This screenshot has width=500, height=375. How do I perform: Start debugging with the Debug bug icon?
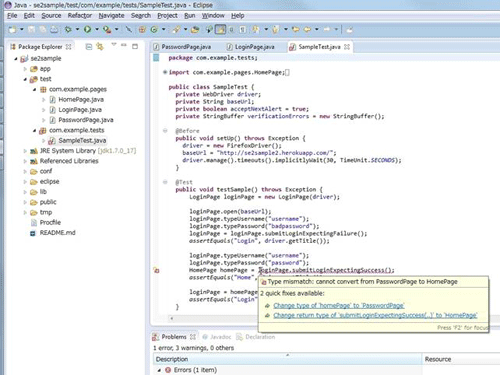tap(68, 30)
